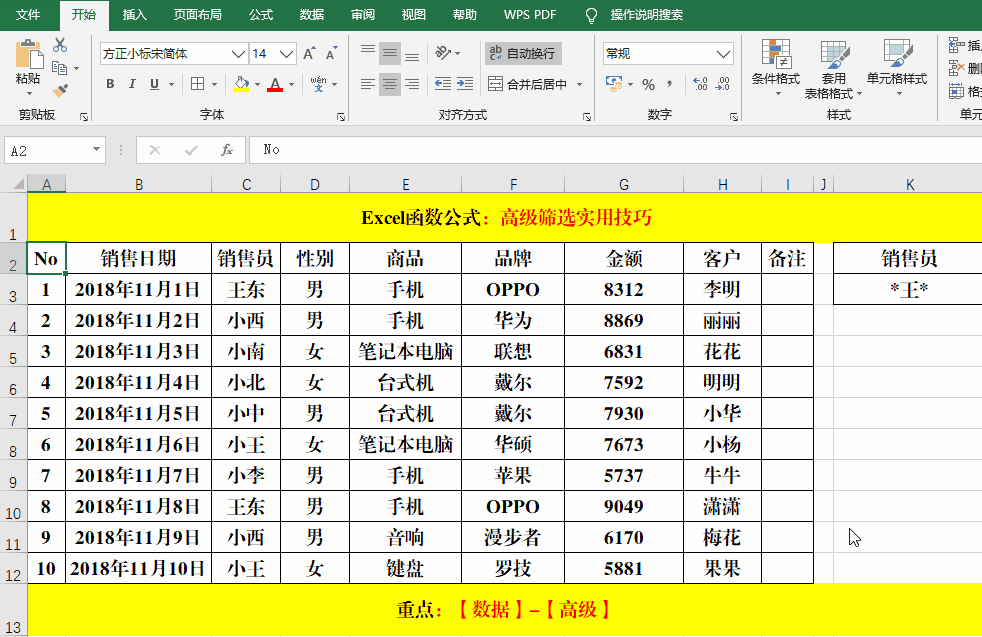The image size is (982, 637).
Task: Switch to the 数据 ribbon tab
Action: (311, 15)
